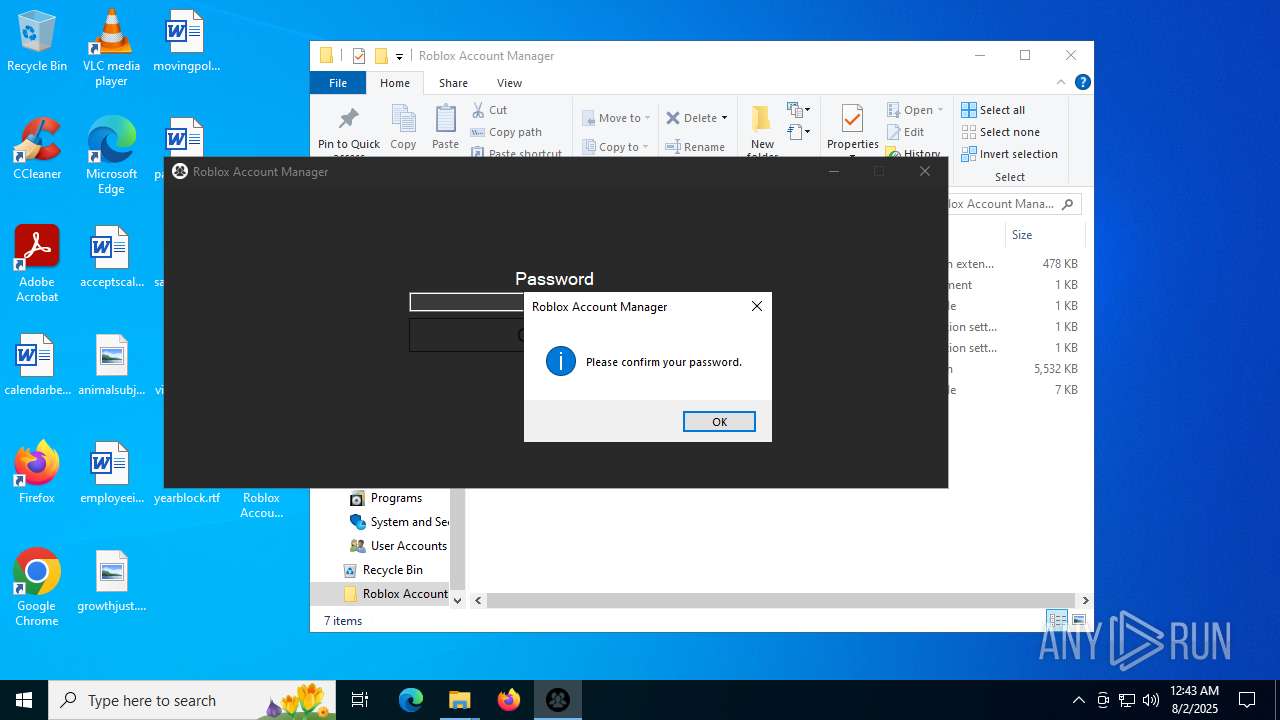This screenshot has height=720, width=1280.
Task: Click Pin to Quick access in Explorer ribbon
Action: click(349, 131)
